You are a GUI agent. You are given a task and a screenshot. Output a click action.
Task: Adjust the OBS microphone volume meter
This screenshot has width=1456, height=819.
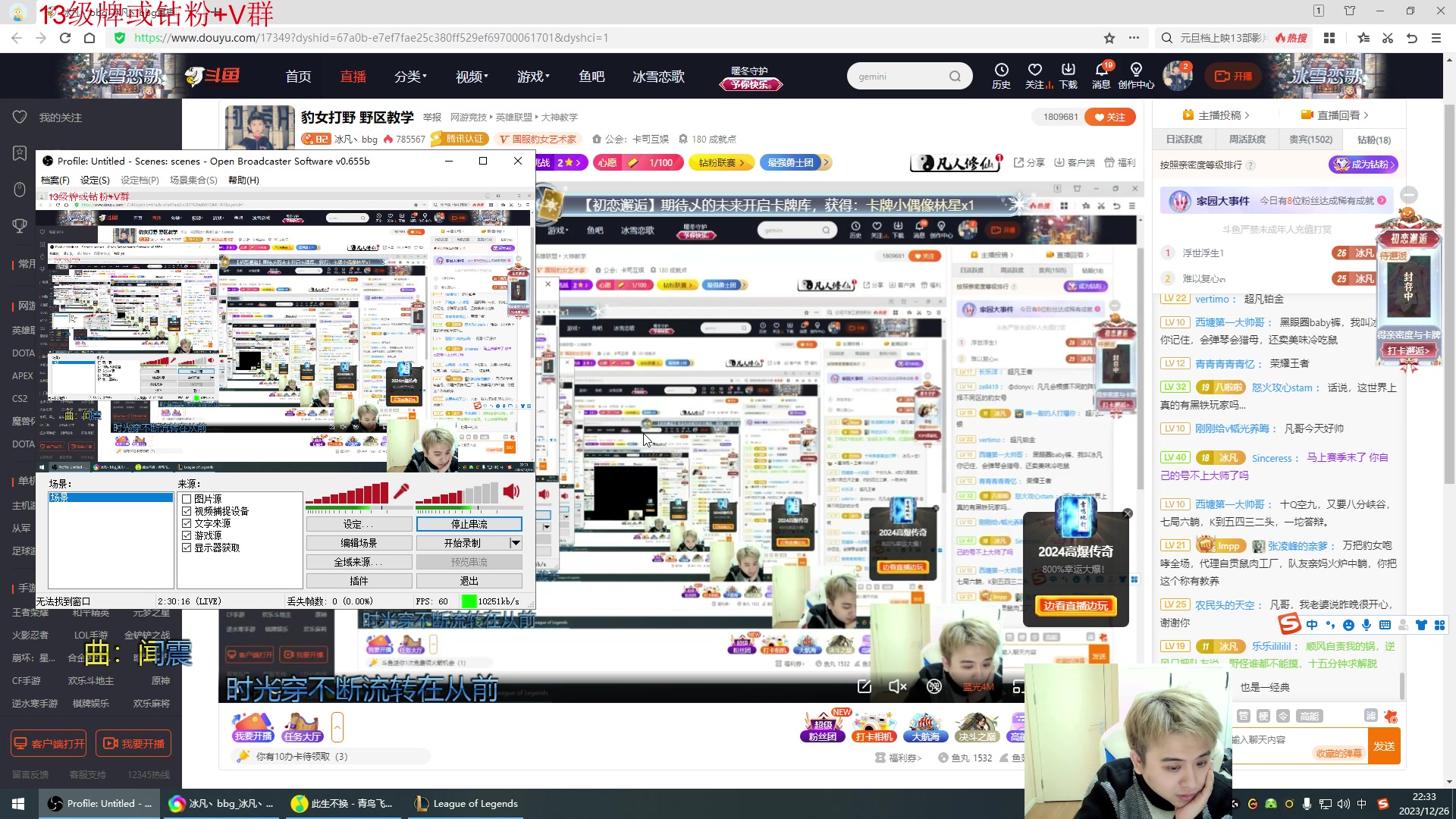(x=348, y=494)
